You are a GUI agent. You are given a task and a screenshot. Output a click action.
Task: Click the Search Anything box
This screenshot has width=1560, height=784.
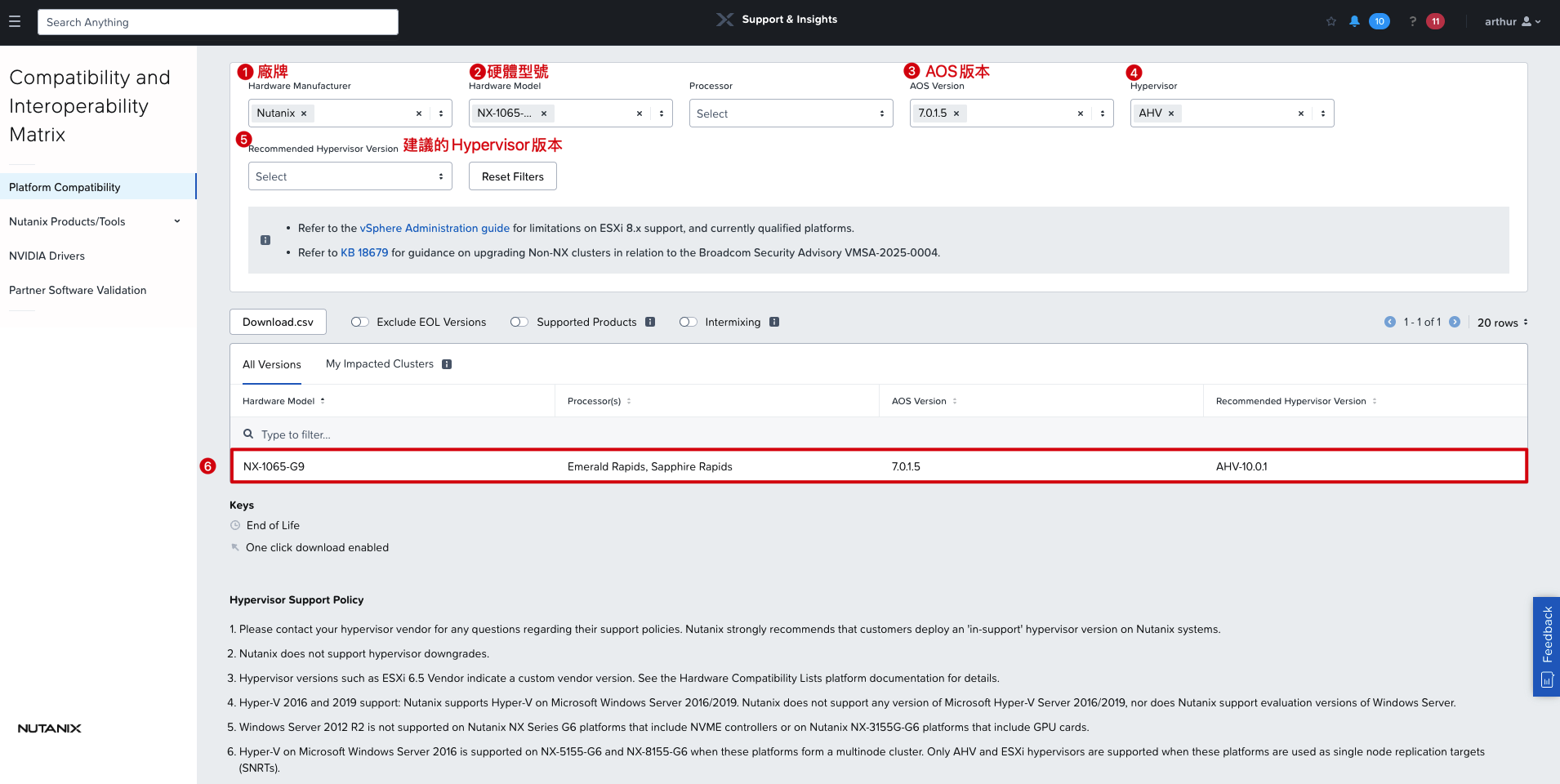click(218, 22)
